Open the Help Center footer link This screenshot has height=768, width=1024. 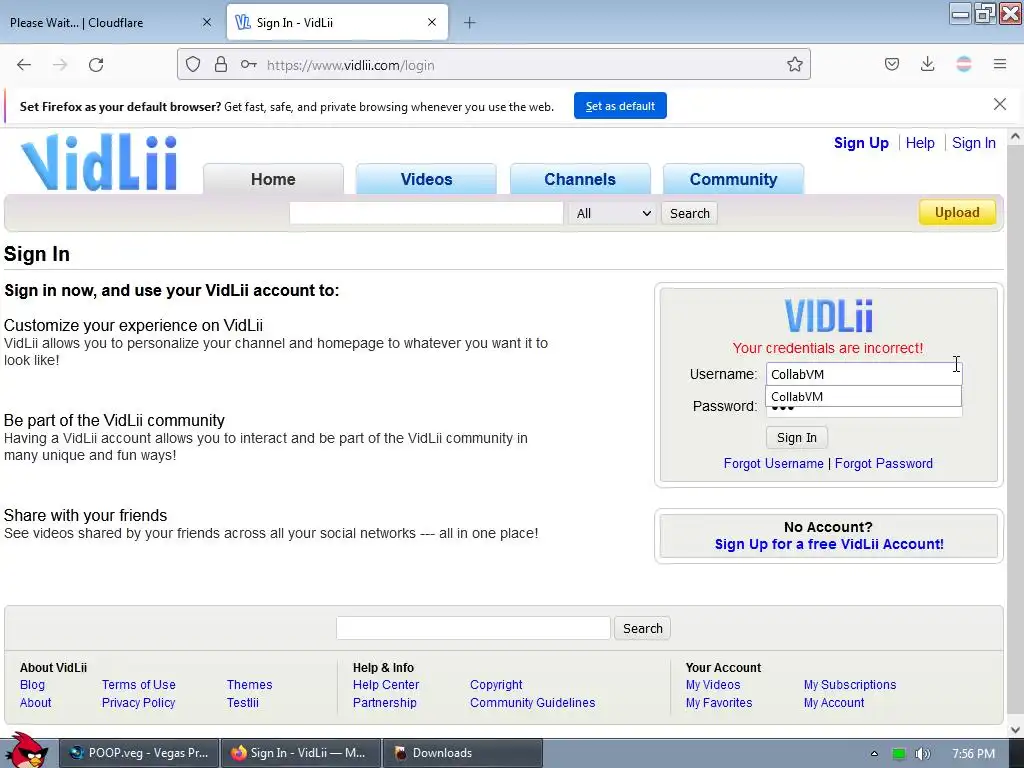[x=386, y=684]
